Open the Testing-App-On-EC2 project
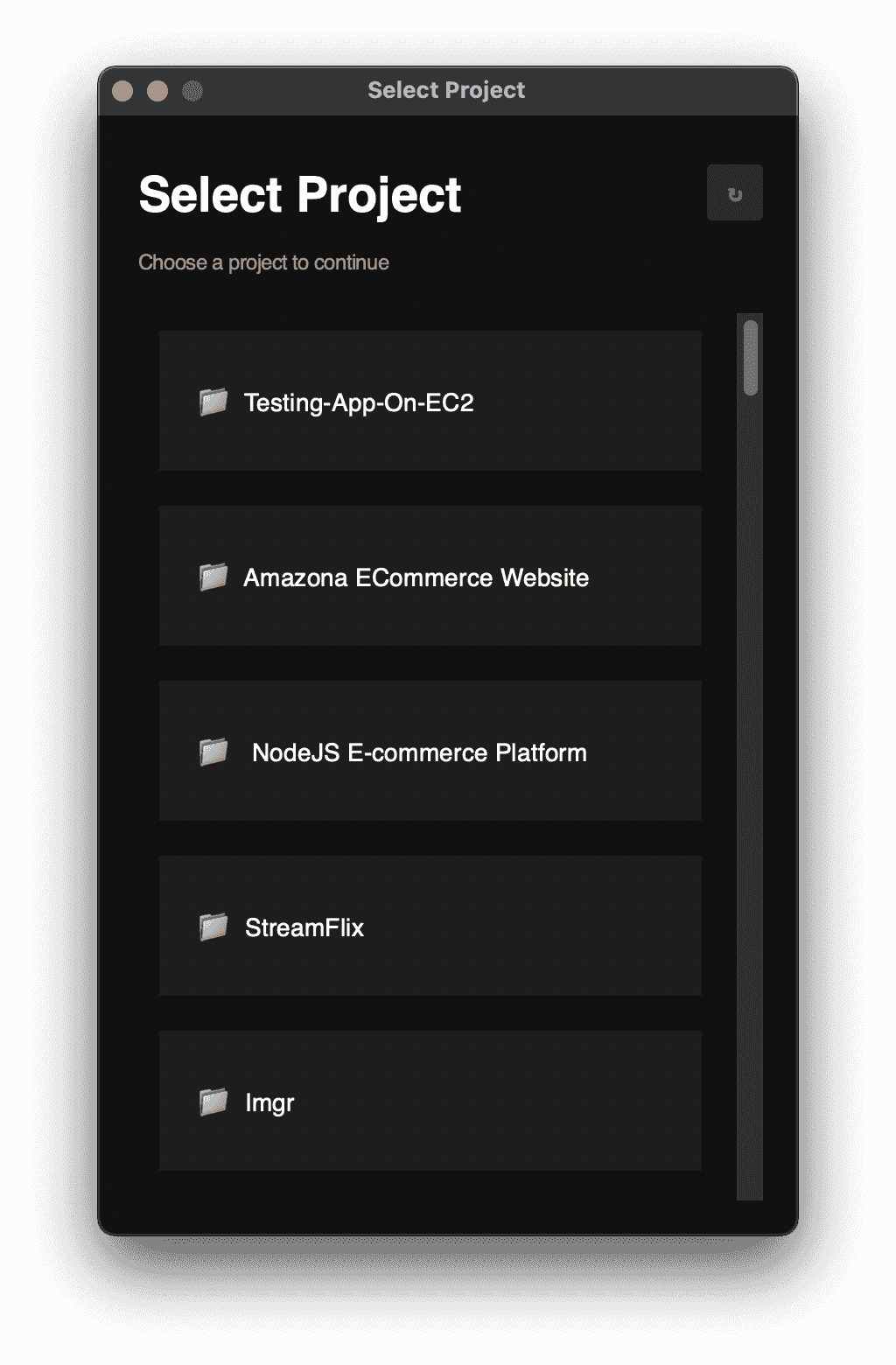 (x=430, y=402)
